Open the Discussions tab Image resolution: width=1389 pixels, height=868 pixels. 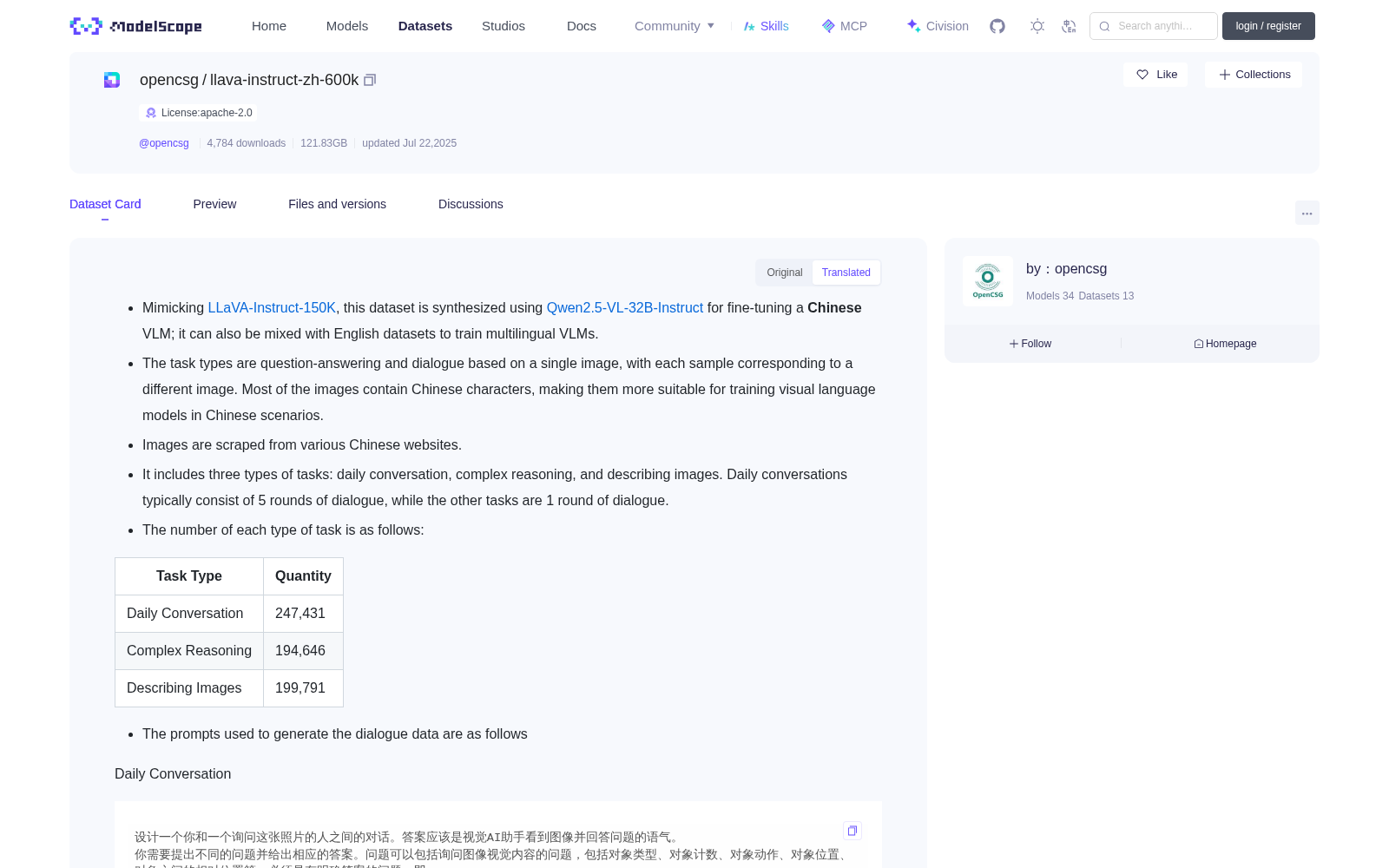click(x=471, y=204)
